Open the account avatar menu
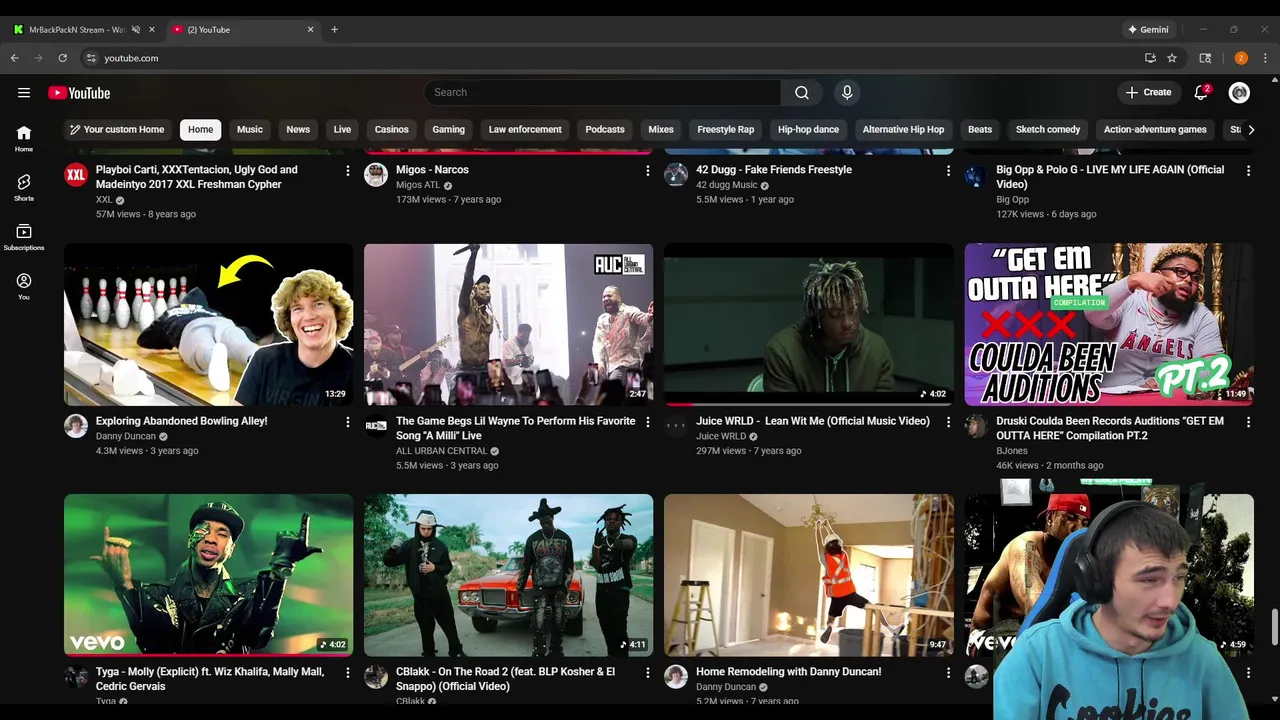Screen dimensions: 1280x720 click(1240, 93)
